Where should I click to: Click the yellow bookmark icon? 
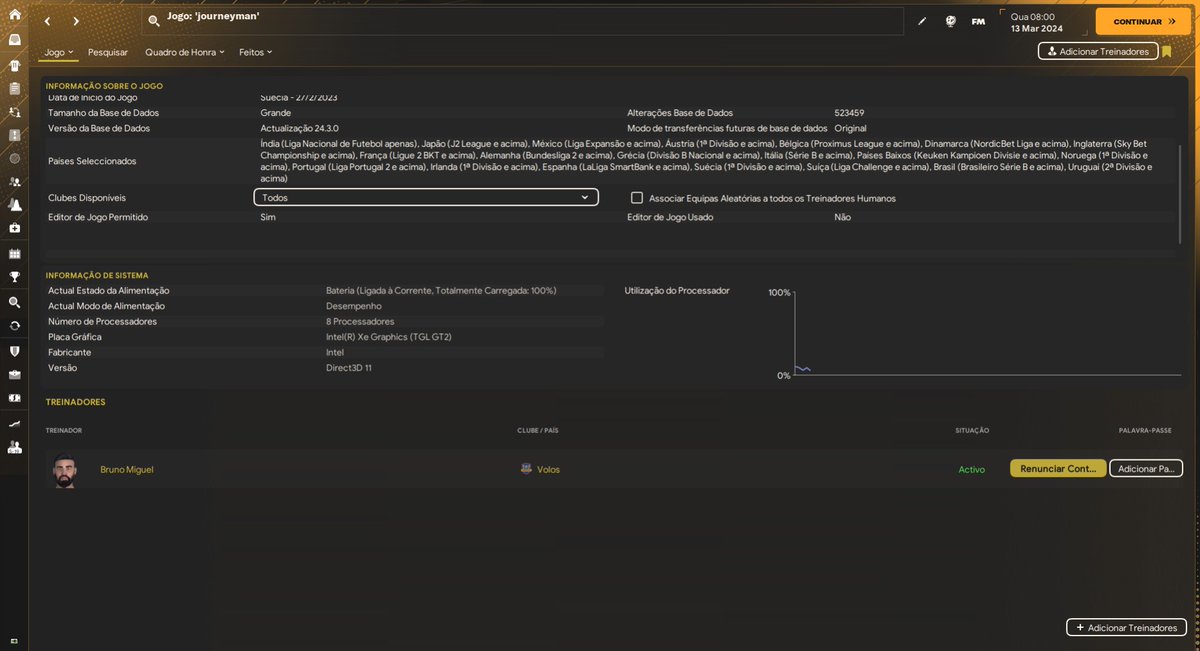(x=1167, y=51)
